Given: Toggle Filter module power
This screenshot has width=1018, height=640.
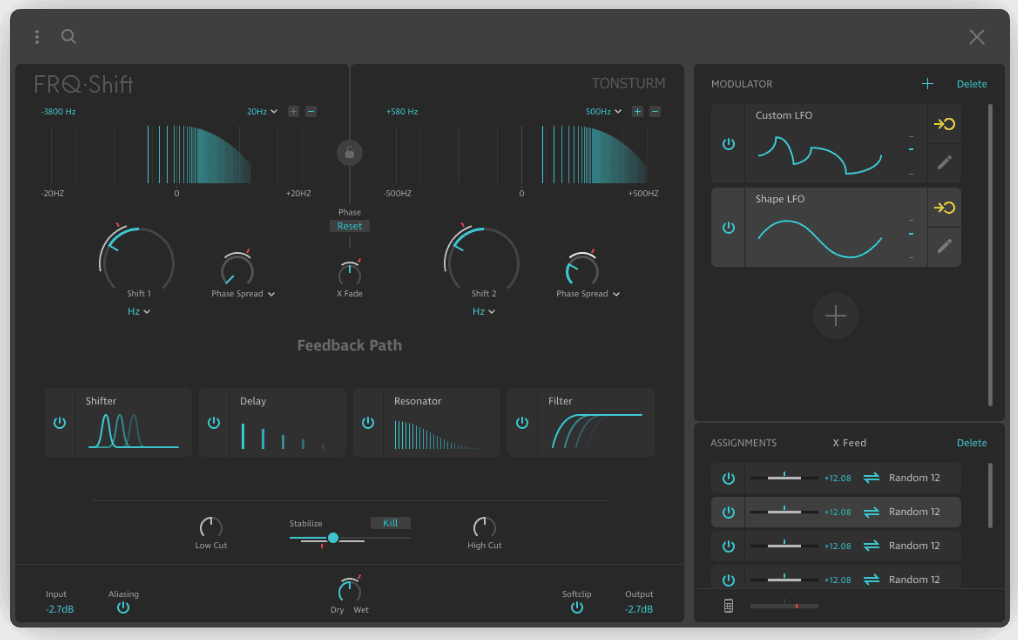Looking at the screenshot, I should pos(522,423).
